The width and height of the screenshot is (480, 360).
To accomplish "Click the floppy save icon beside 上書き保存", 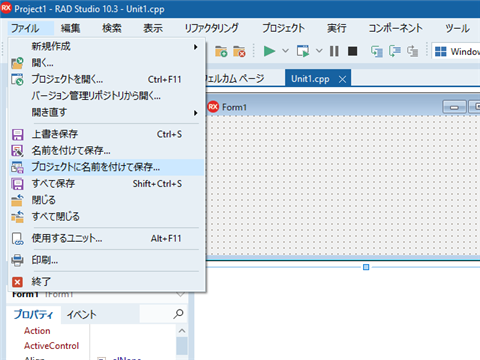I will pos(17,134).
